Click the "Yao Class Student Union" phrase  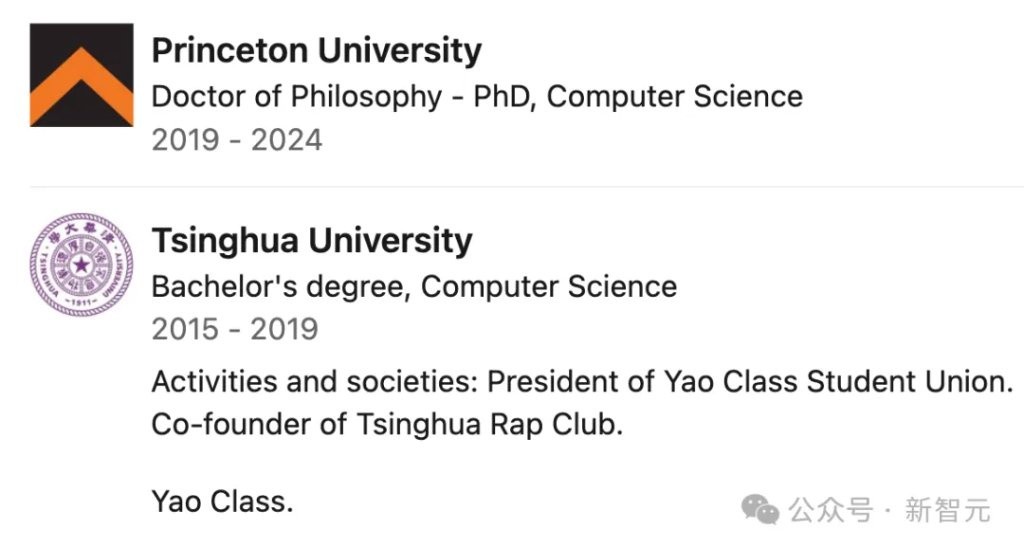[838, 382]
